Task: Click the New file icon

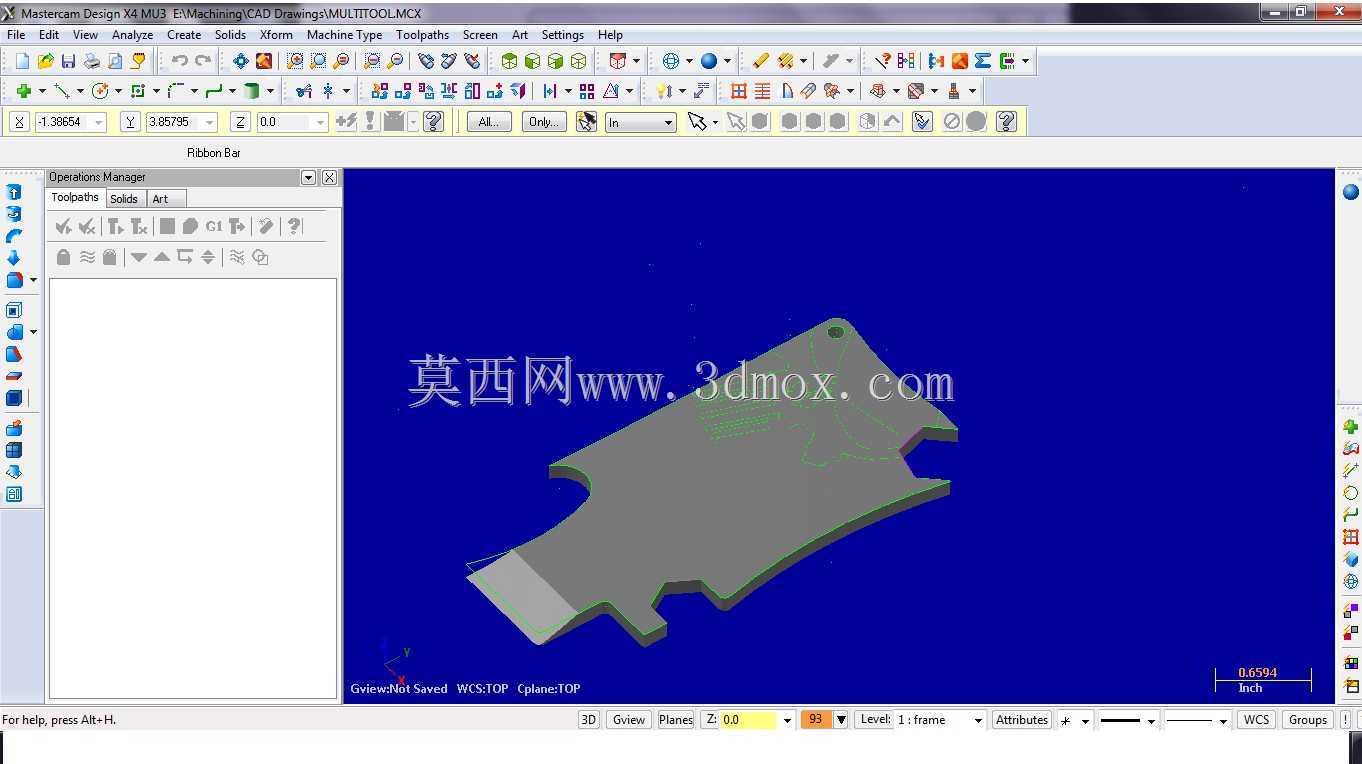Action: (22, 61)
